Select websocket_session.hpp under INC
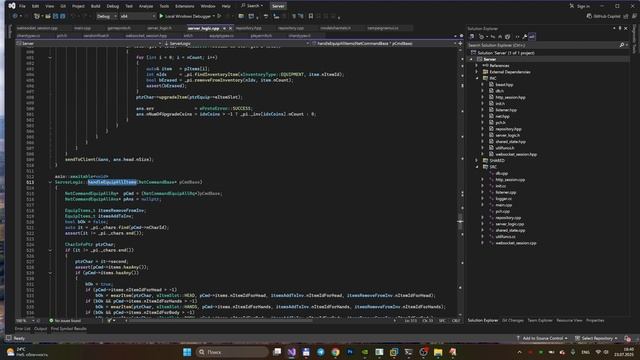The height and width of the screenshot is (360, 640). coord(516,154)
